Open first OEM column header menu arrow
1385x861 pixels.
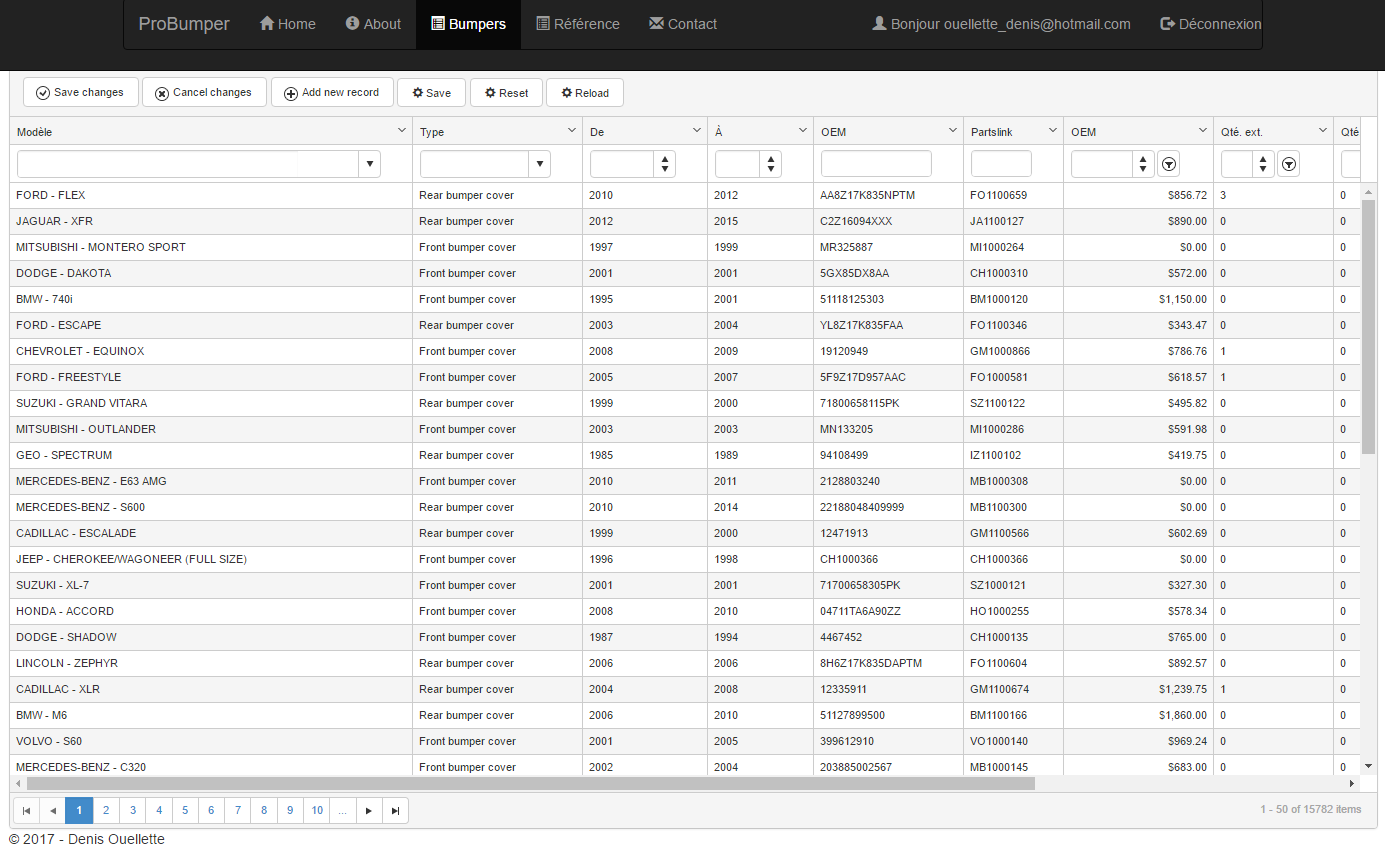pos(952,131)
